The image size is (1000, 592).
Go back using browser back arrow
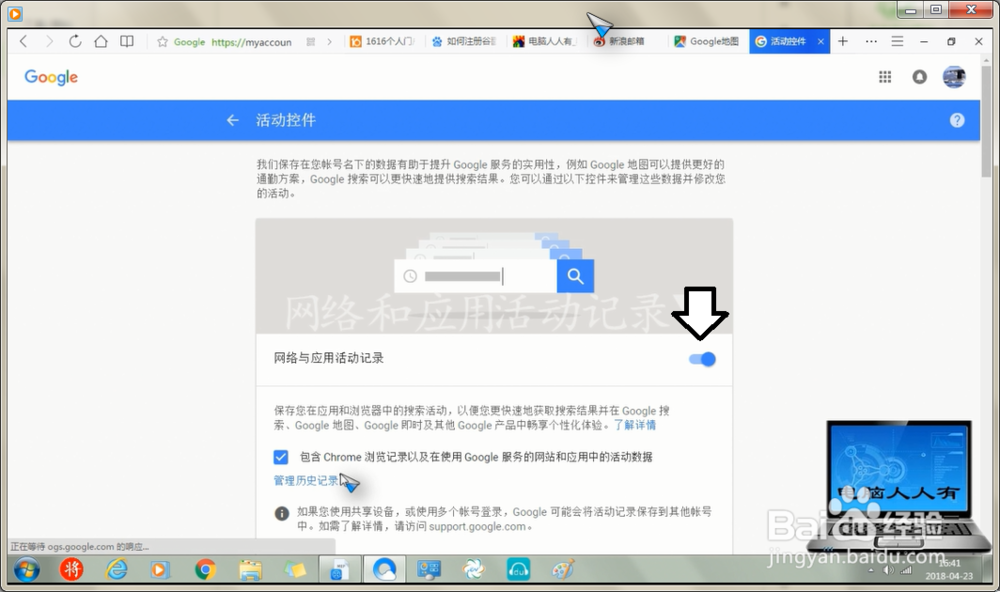(x=24, y=41)
